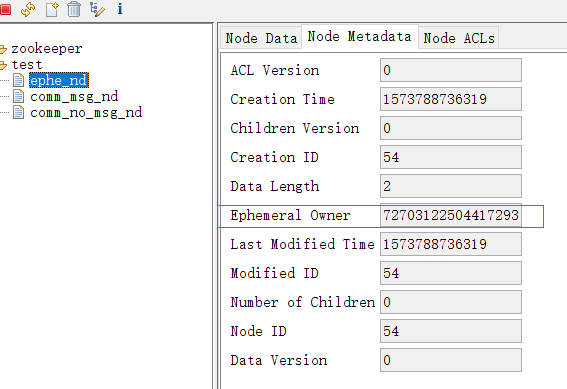Click the Modified ID label
This screenshot has width=567, height=389.
pos(274,273)
